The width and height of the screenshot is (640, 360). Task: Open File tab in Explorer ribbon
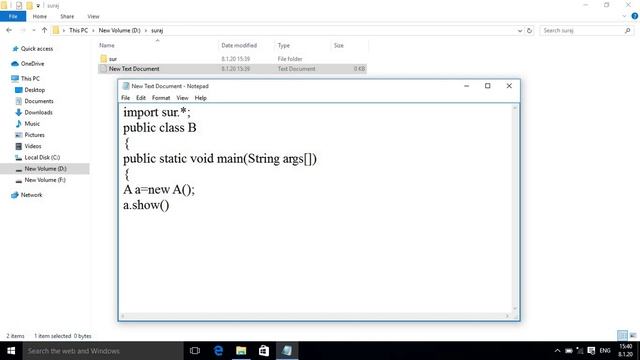13,16
